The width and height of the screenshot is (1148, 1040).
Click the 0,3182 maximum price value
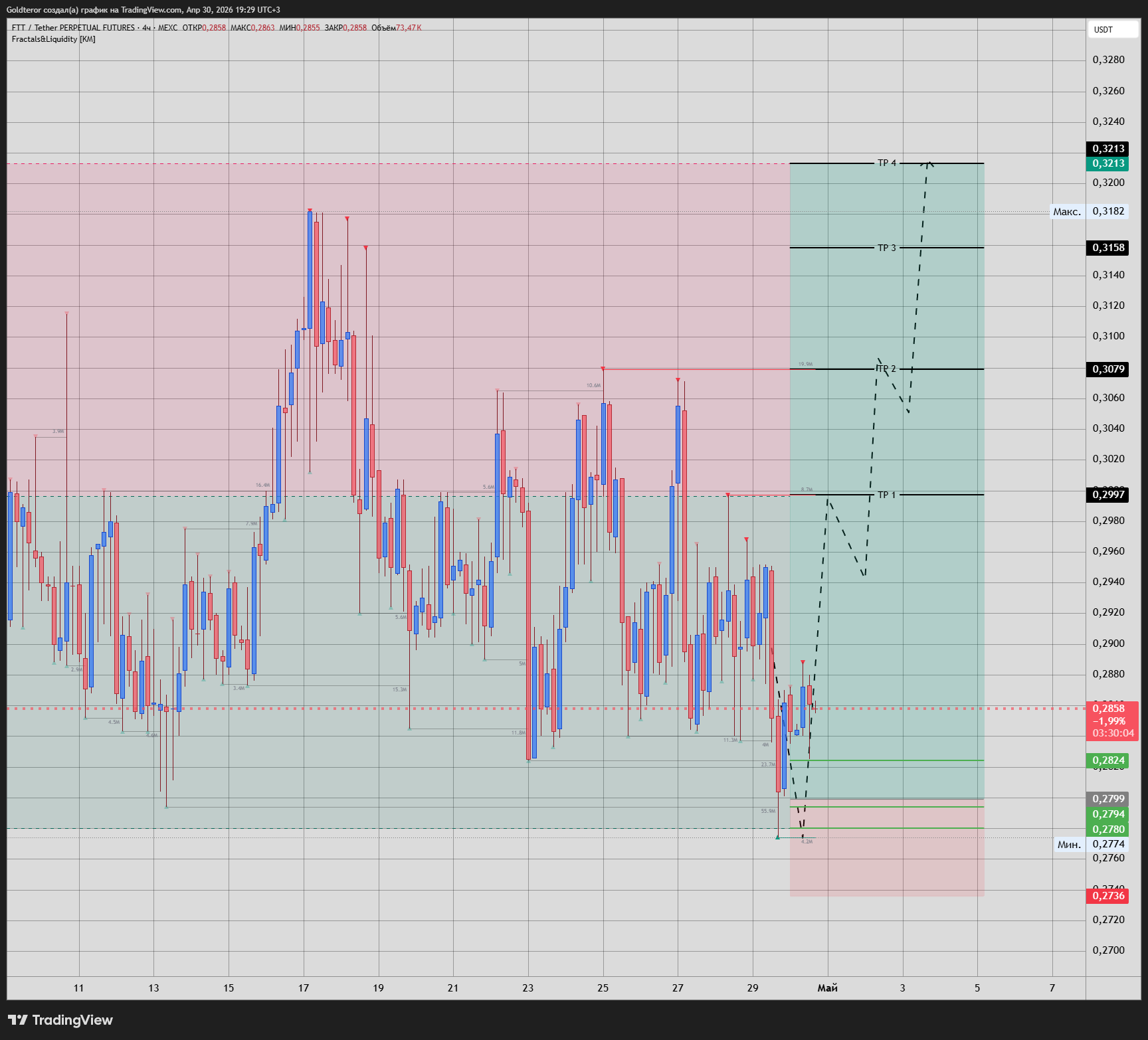pyautogui.click(x=1108, y=211)
